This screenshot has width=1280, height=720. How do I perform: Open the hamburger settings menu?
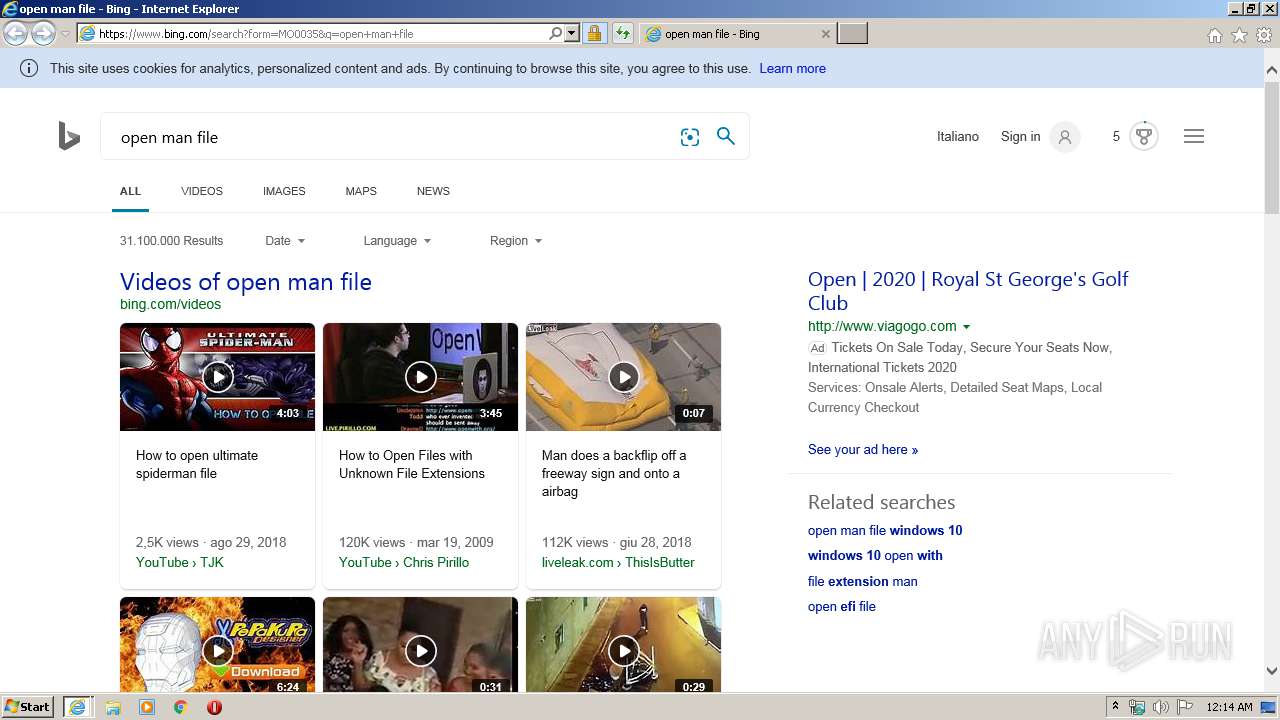(1194, 136)
